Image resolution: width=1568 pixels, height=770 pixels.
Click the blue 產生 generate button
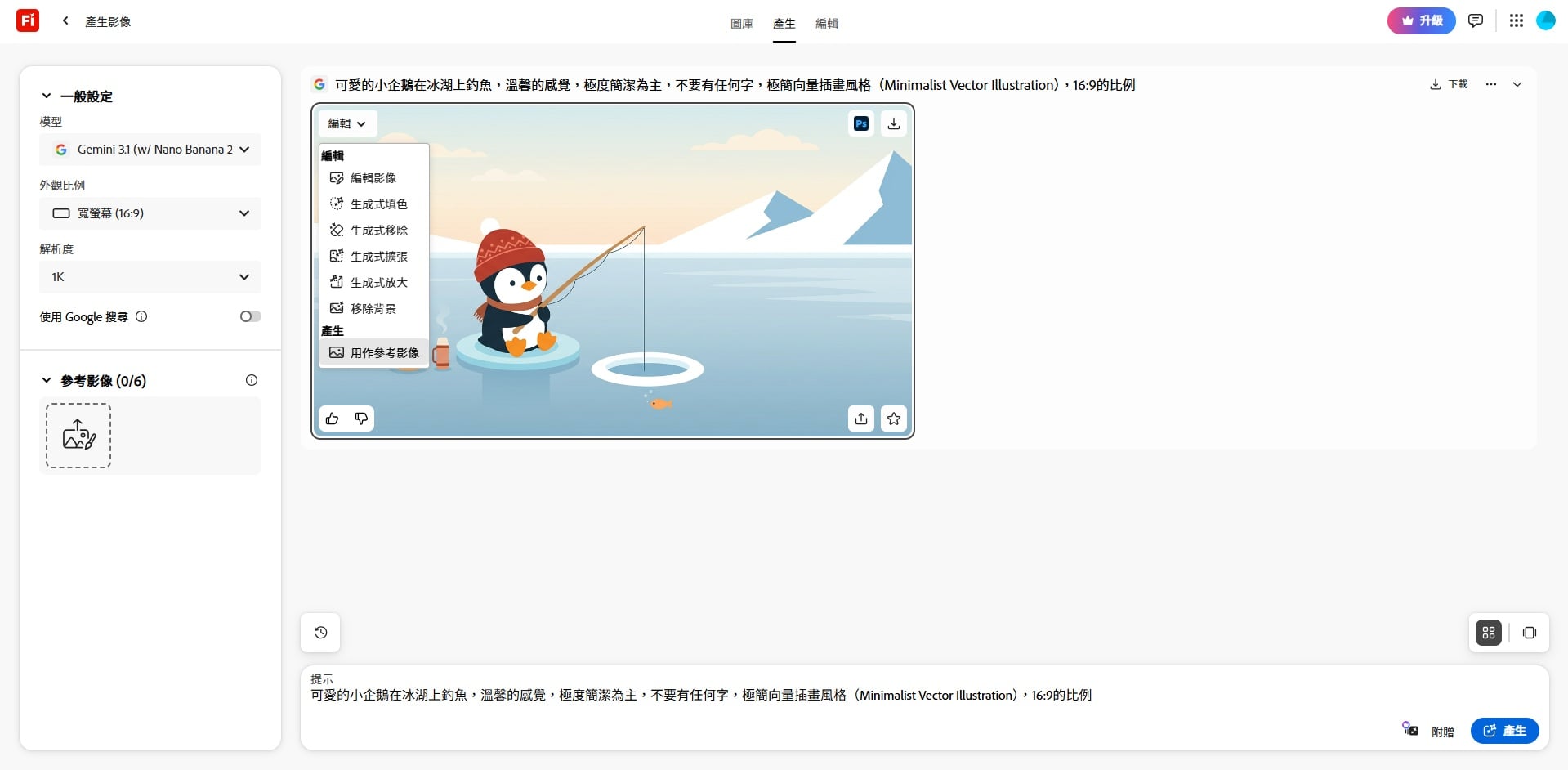1503,731
